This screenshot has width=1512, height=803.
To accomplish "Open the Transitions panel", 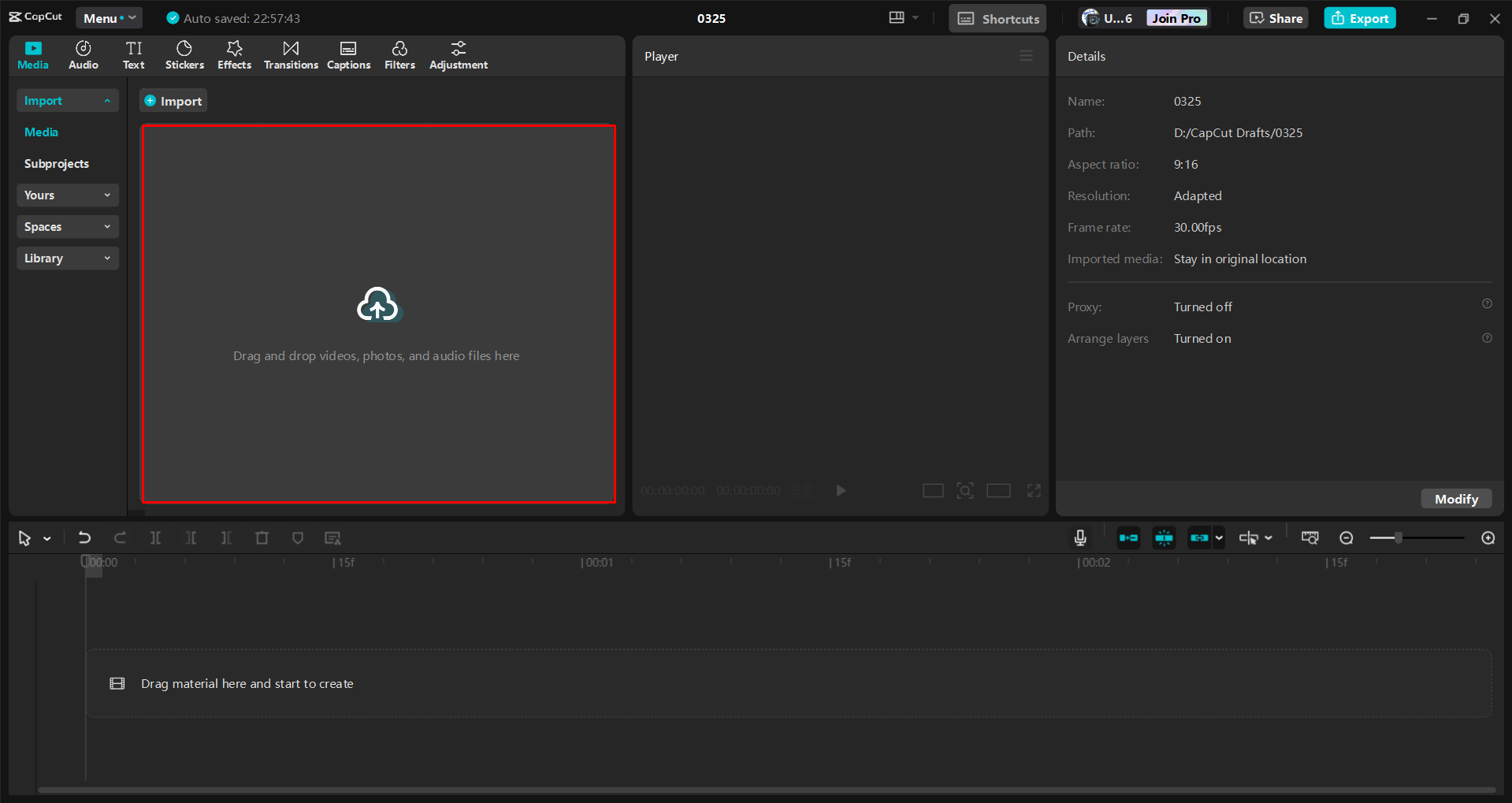I will tap(290, 54).
